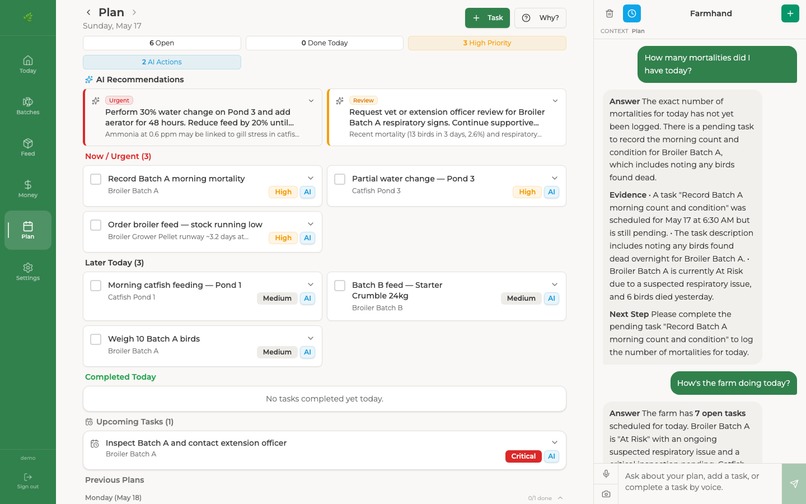Filter by 2 AI Actions
The height and width of the screenshot is (504, 806).
(162, 62)
